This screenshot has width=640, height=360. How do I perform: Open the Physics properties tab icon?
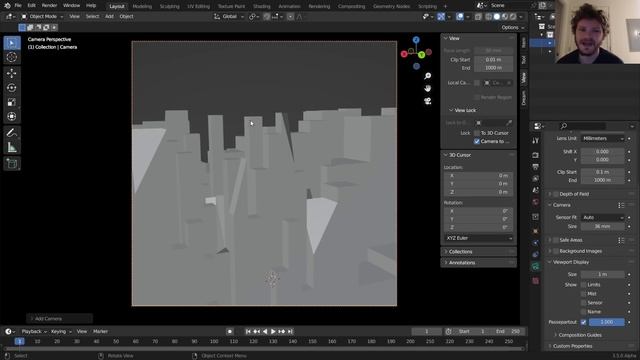[536, 242]
